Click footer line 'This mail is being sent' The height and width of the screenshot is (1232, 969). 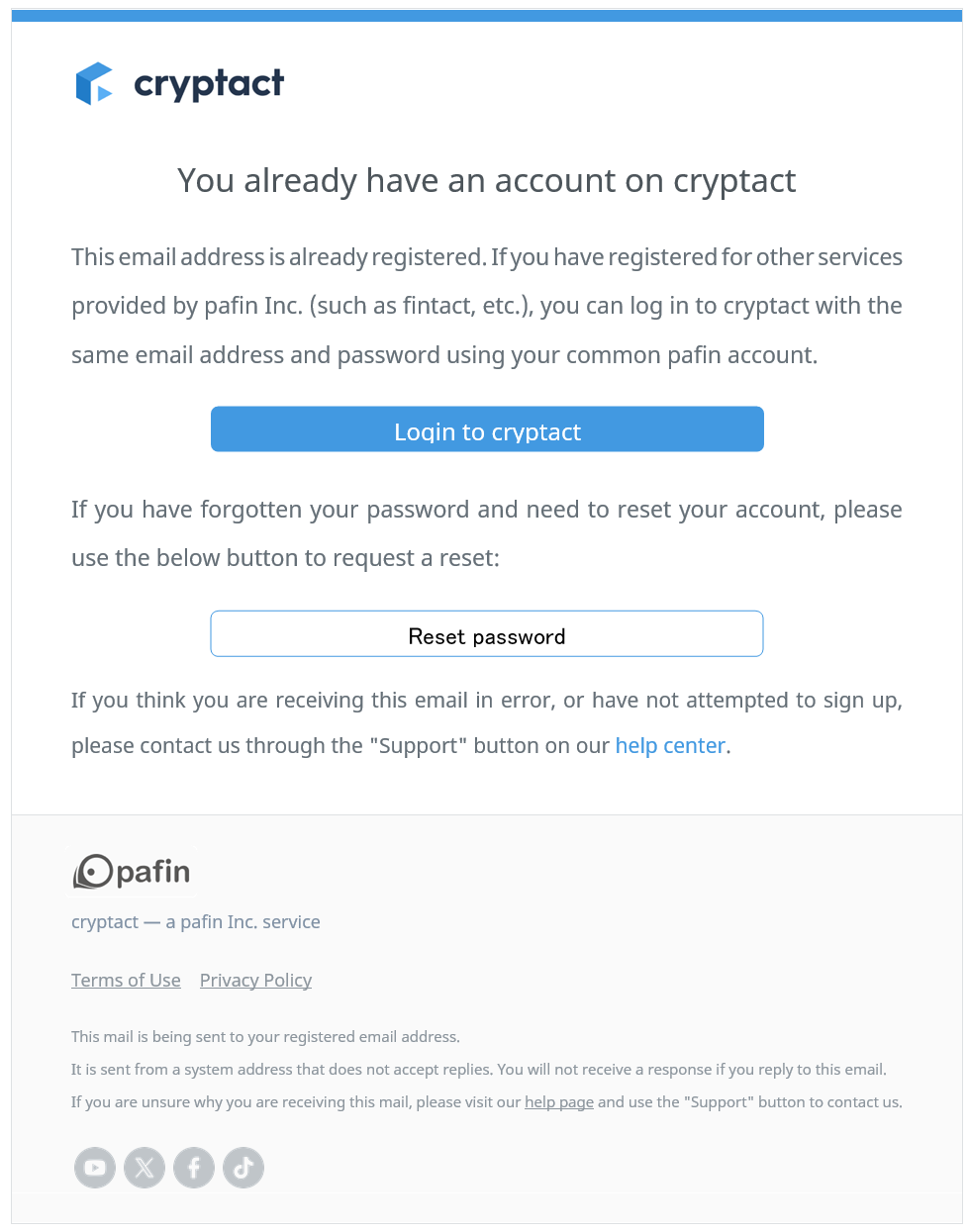point(265,1037)
